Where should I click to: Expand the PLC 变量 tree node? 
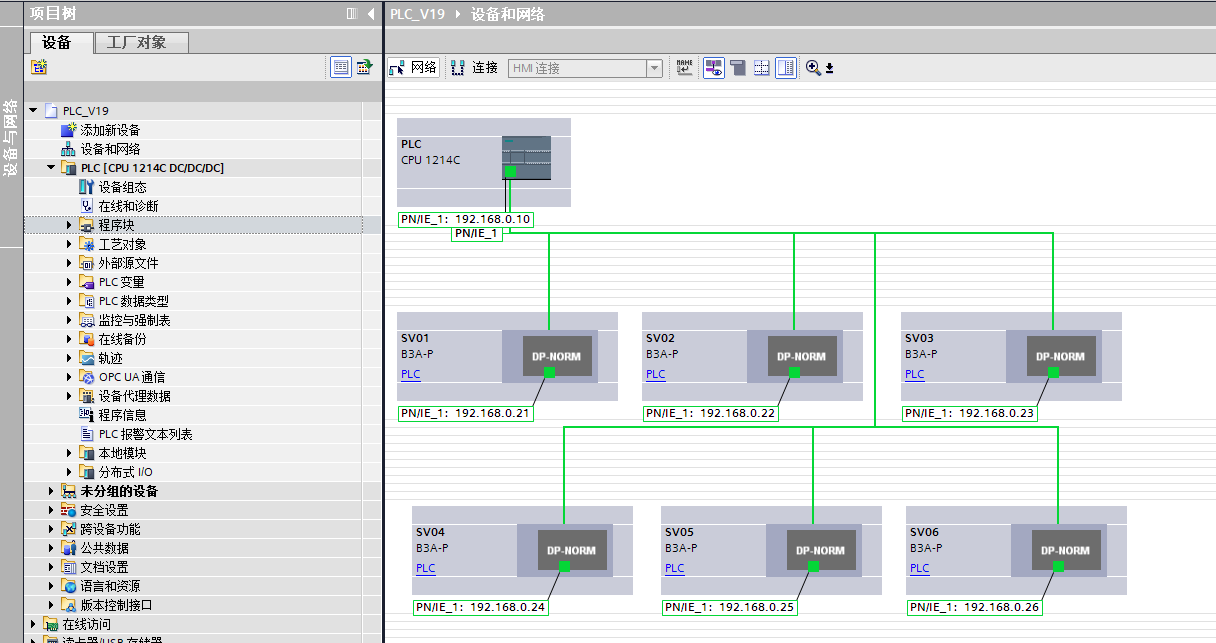pyautogui.click(x=70, y=282)
